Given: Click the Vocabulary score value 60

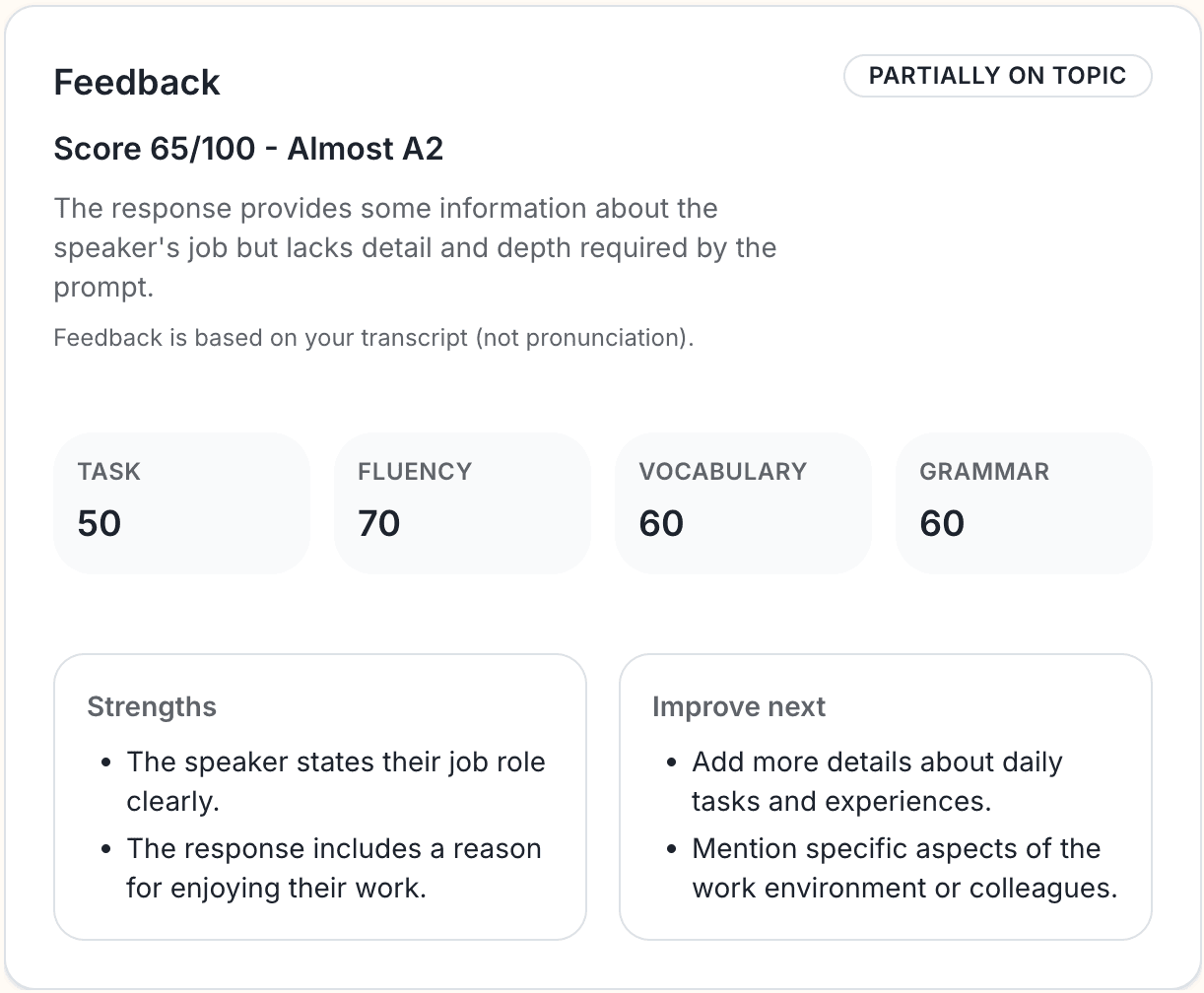Looking at the screenshot, I should pyautogui.click(x=661, y=523).
